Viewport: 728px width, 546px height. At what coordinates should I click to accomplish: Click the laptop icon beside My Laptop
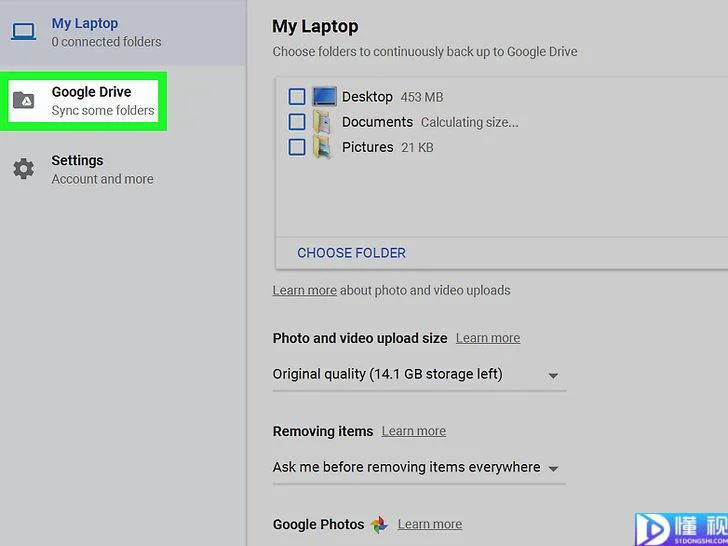[x=23, y=32]
